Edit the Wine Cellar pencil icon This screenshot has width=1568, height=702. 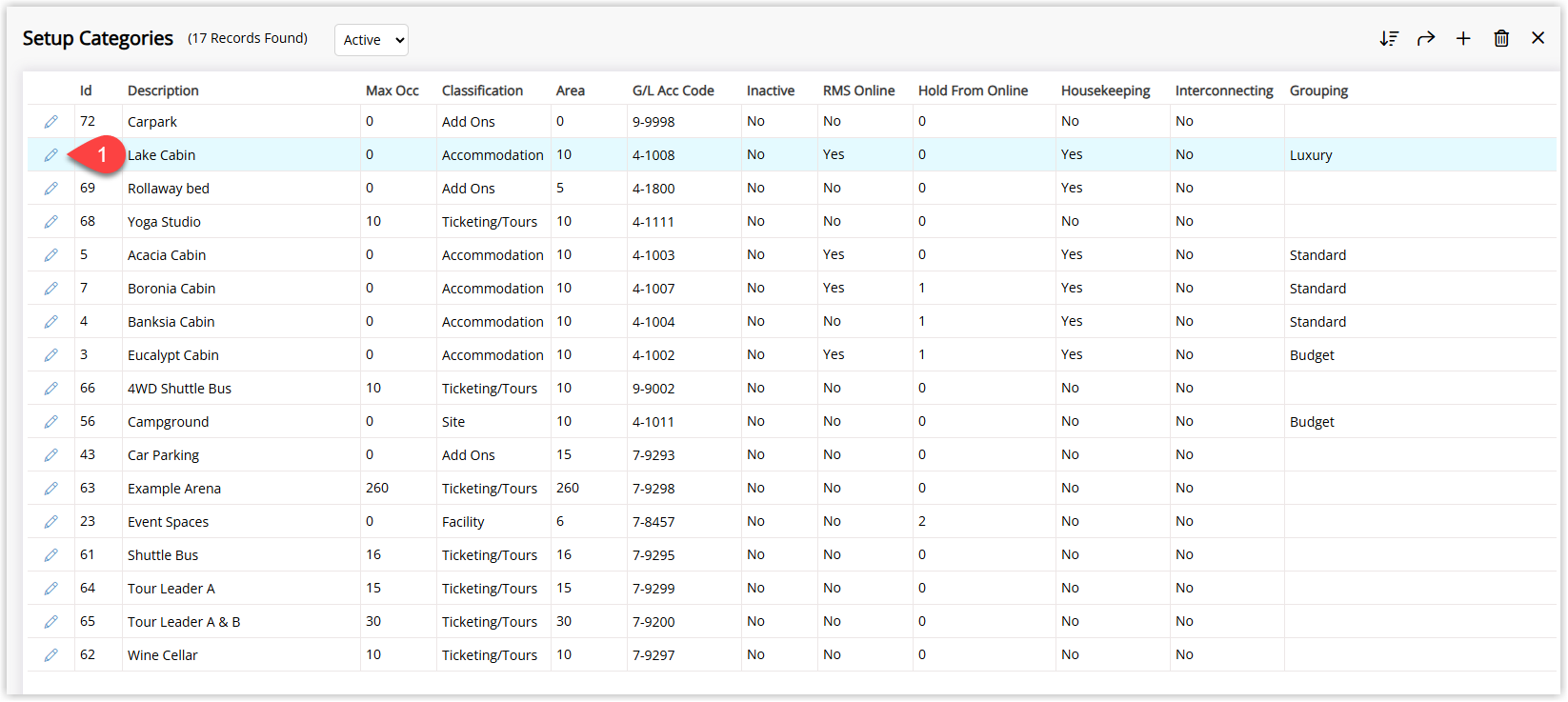[x=51, y=655]
